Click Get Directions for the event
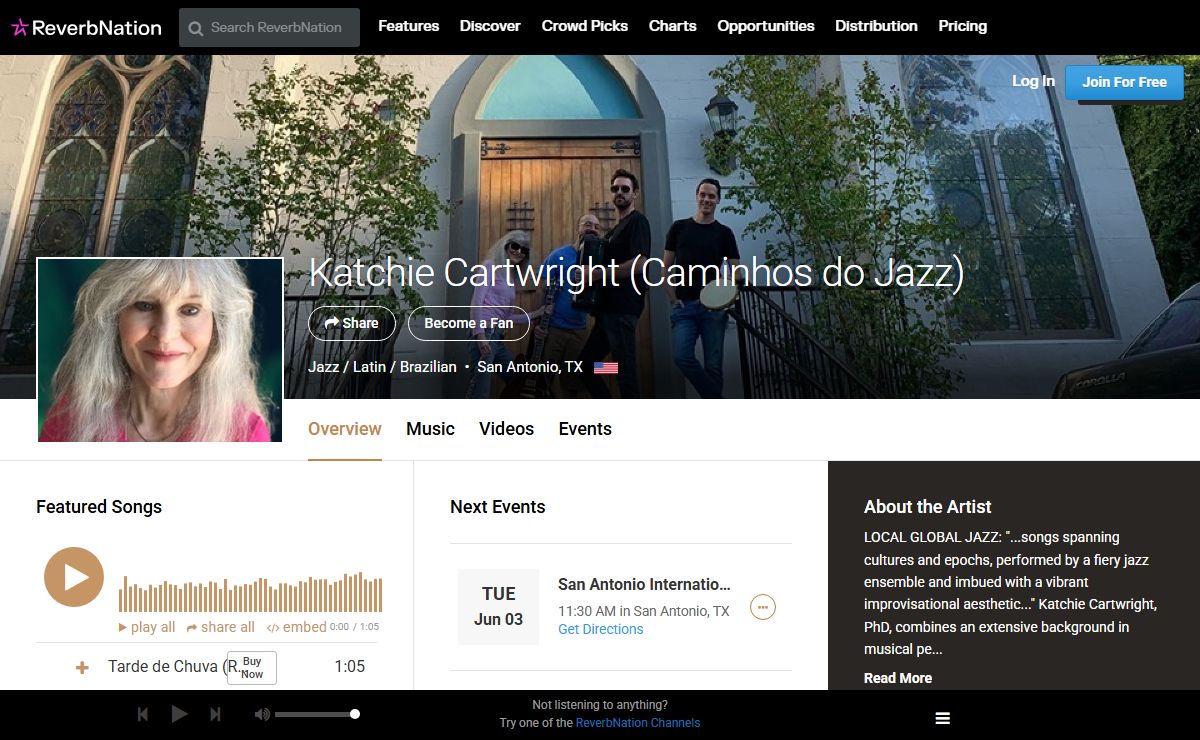This screenshot has width=1200, height=740. pos(600,629)
